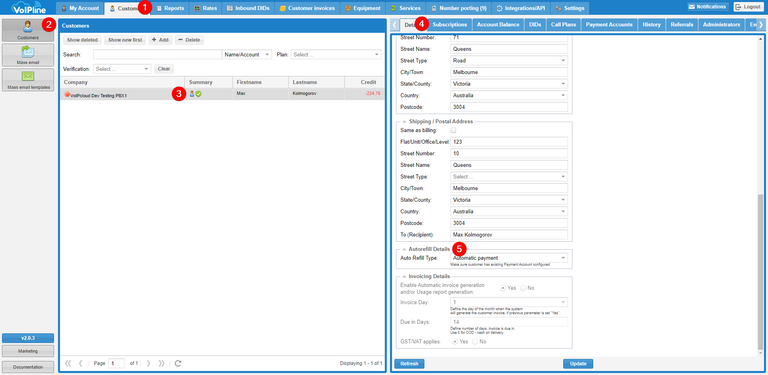
Task: Open My Account tab
Action: coord(80,8)
